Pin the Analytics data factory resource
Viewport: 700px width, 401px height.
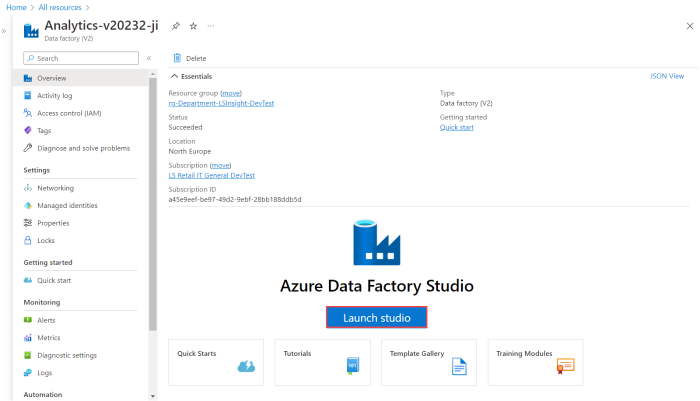coord(176,25)
